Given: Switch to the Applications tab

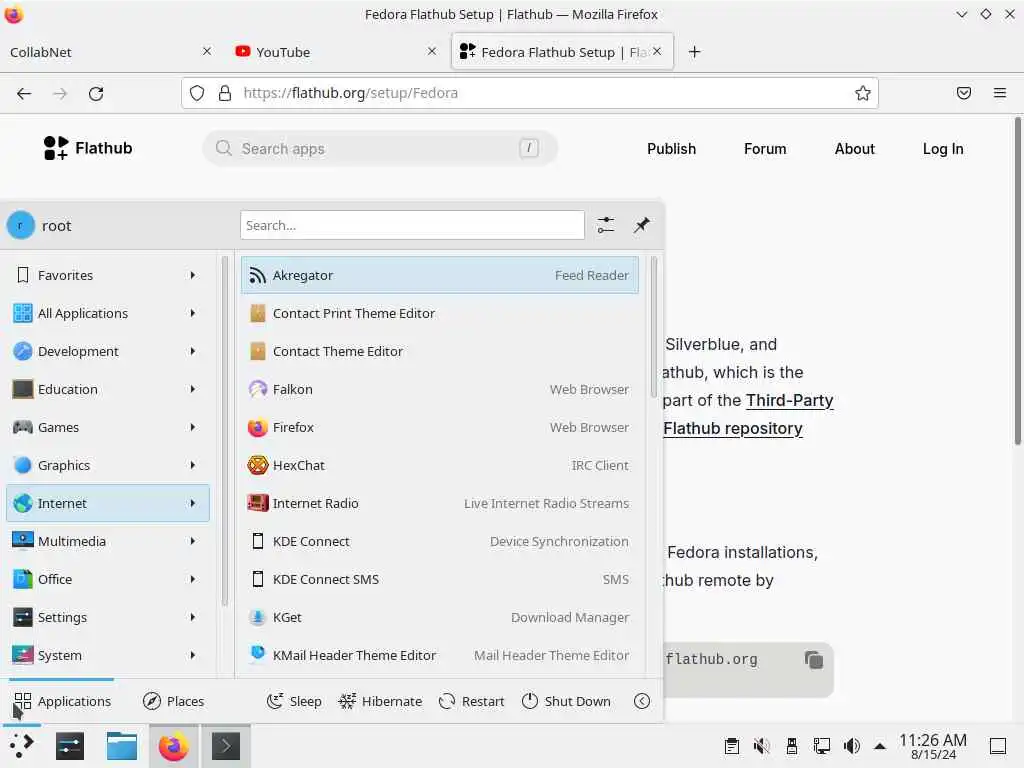Looking at the screenshot, I should [62, 701].
